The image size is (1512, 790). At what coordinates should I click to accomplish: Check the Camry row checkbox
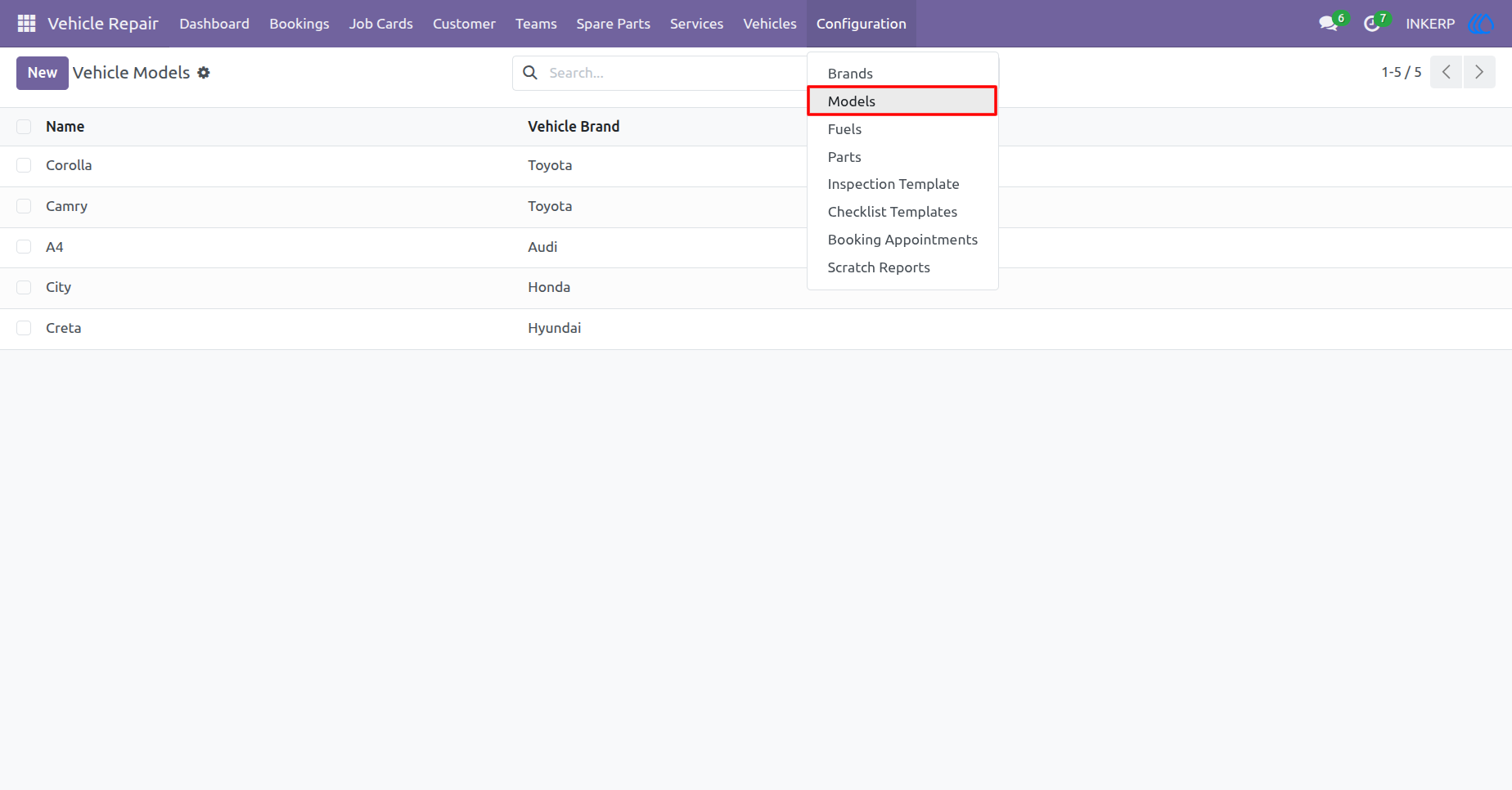pyautogui.click(x=24, y=206)
